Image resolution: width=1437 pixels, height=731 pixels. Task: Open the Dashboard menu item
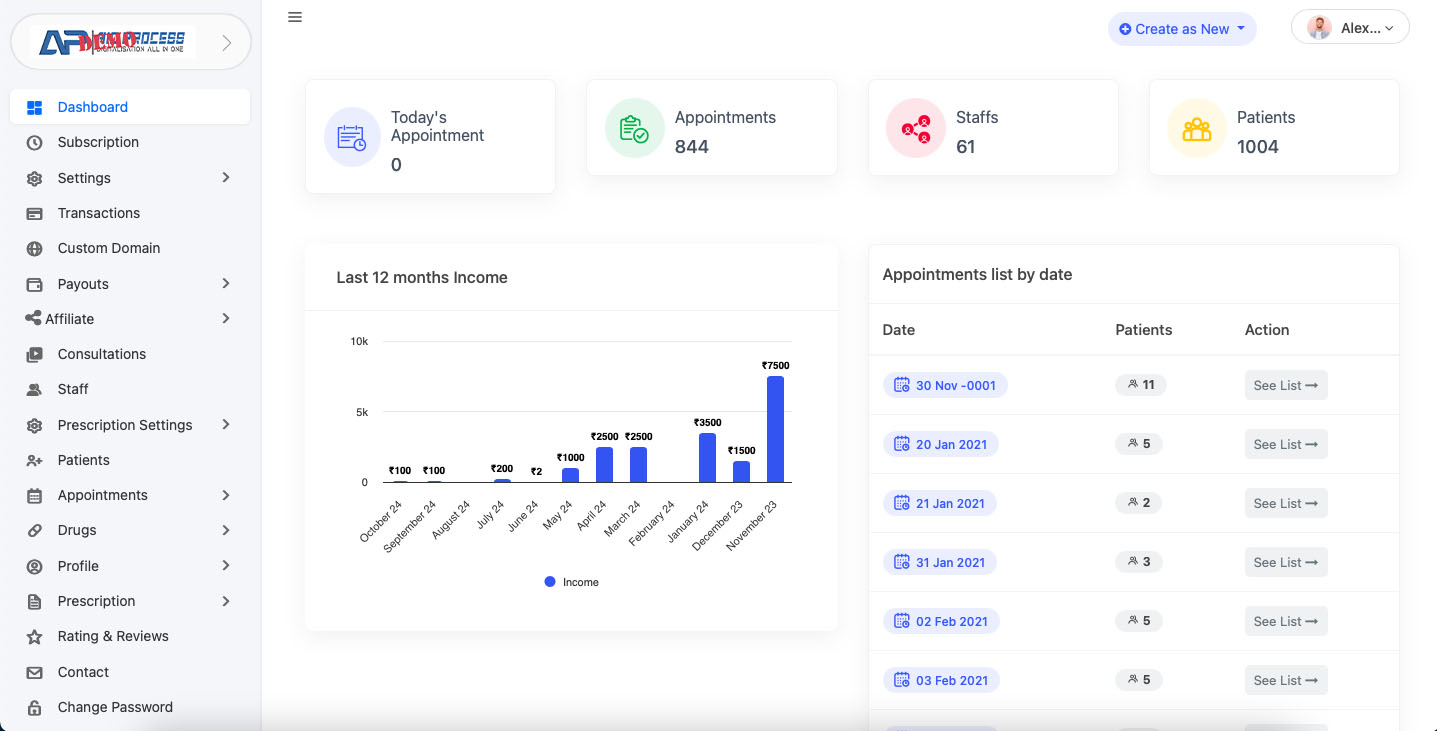(130, 107)
